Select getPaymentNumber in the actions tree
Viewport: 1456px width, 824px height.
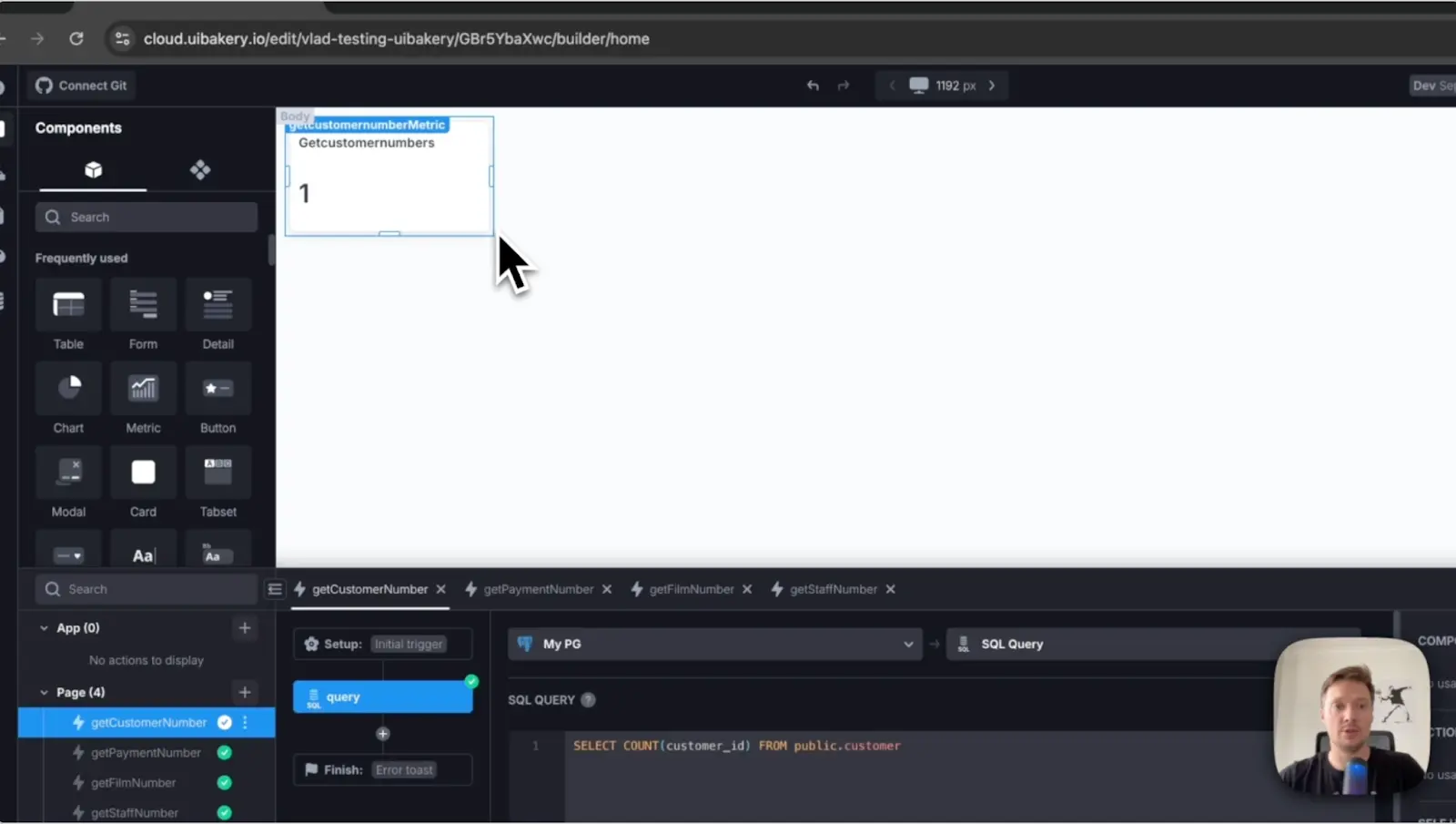click(147, 753)
